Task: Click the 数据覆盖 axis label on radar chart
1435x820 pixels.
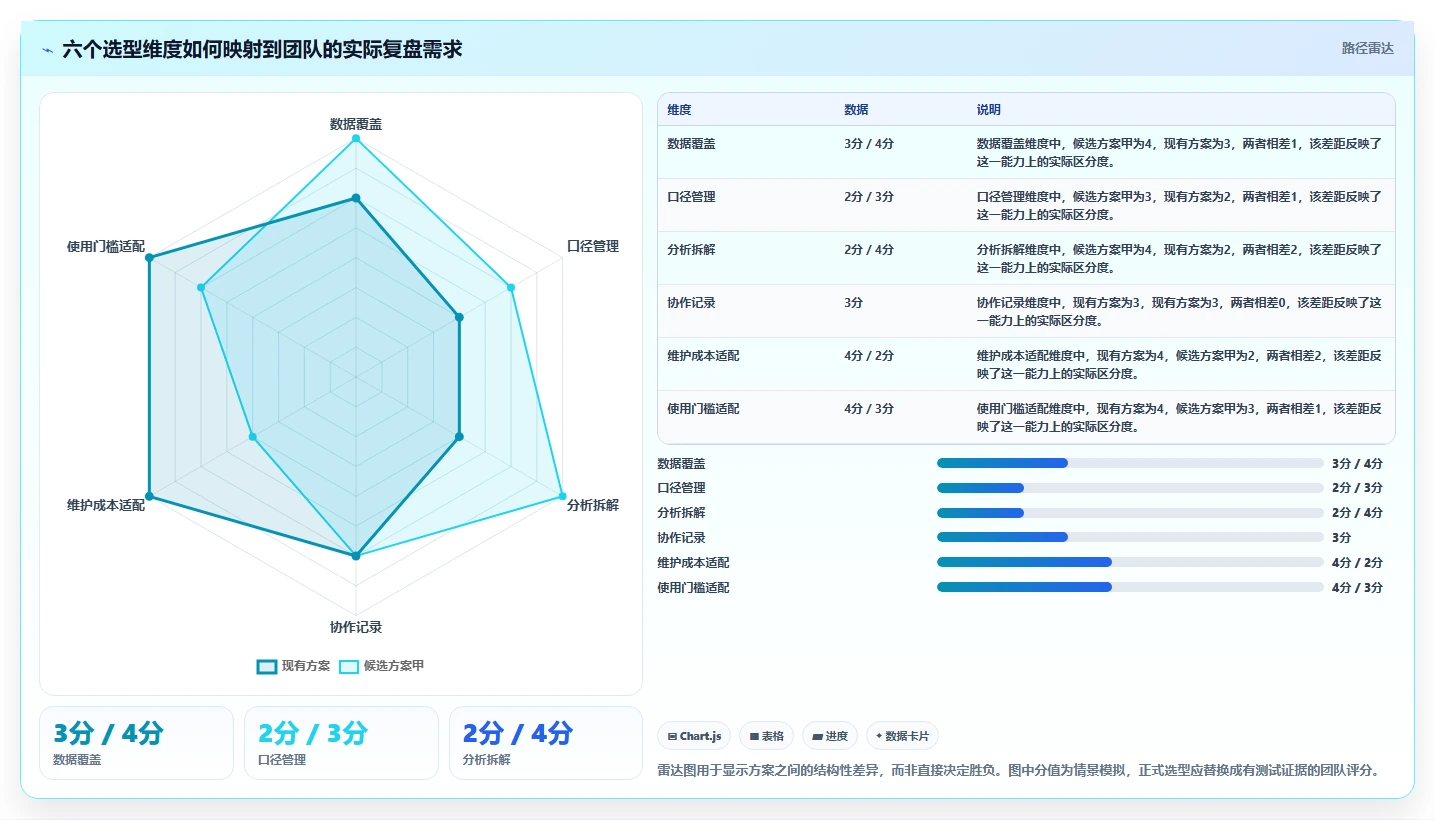Action: [356, 124]
